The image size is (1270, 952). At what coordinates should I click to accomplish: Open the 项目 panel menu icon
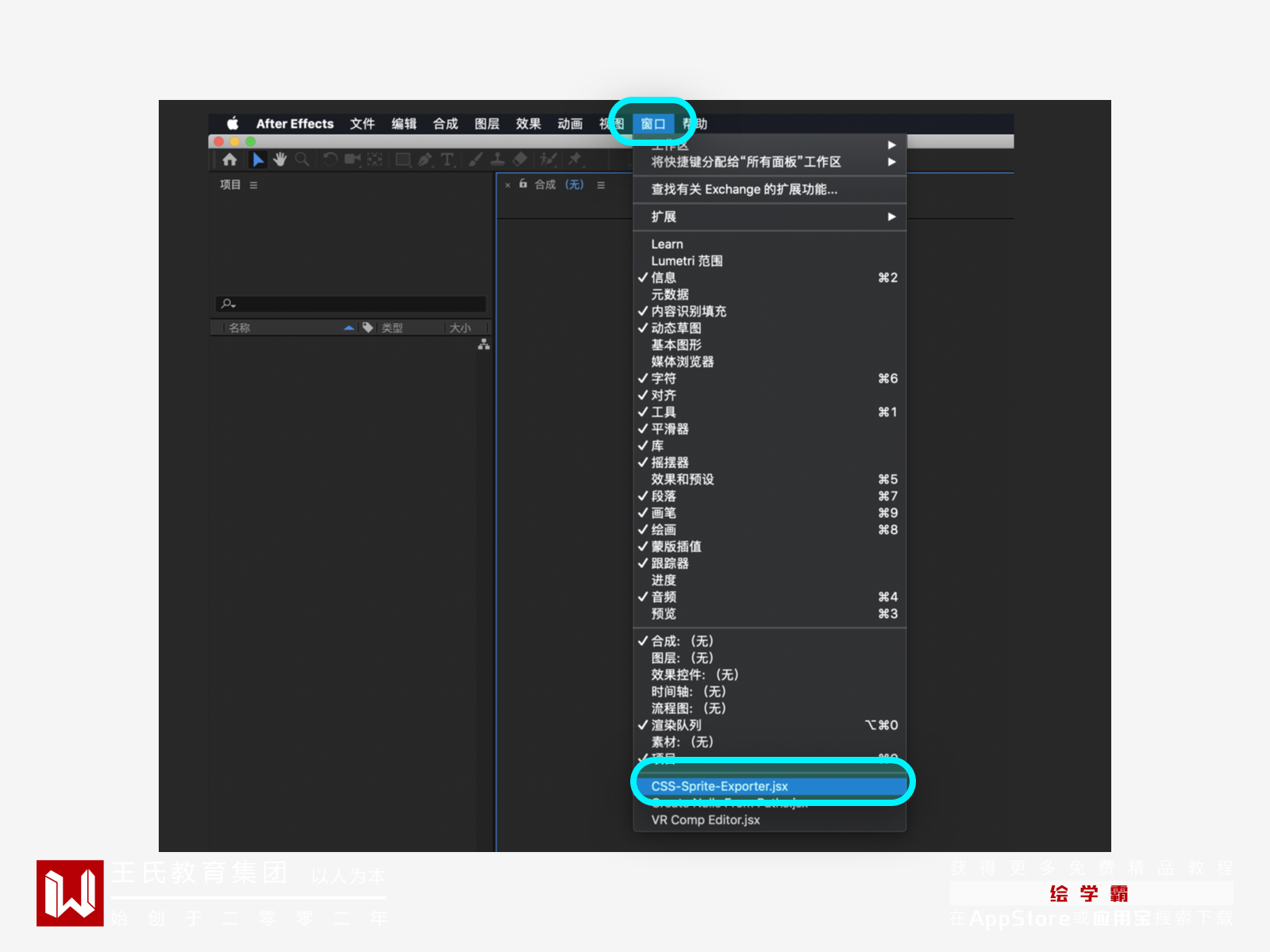click(254, 185)
